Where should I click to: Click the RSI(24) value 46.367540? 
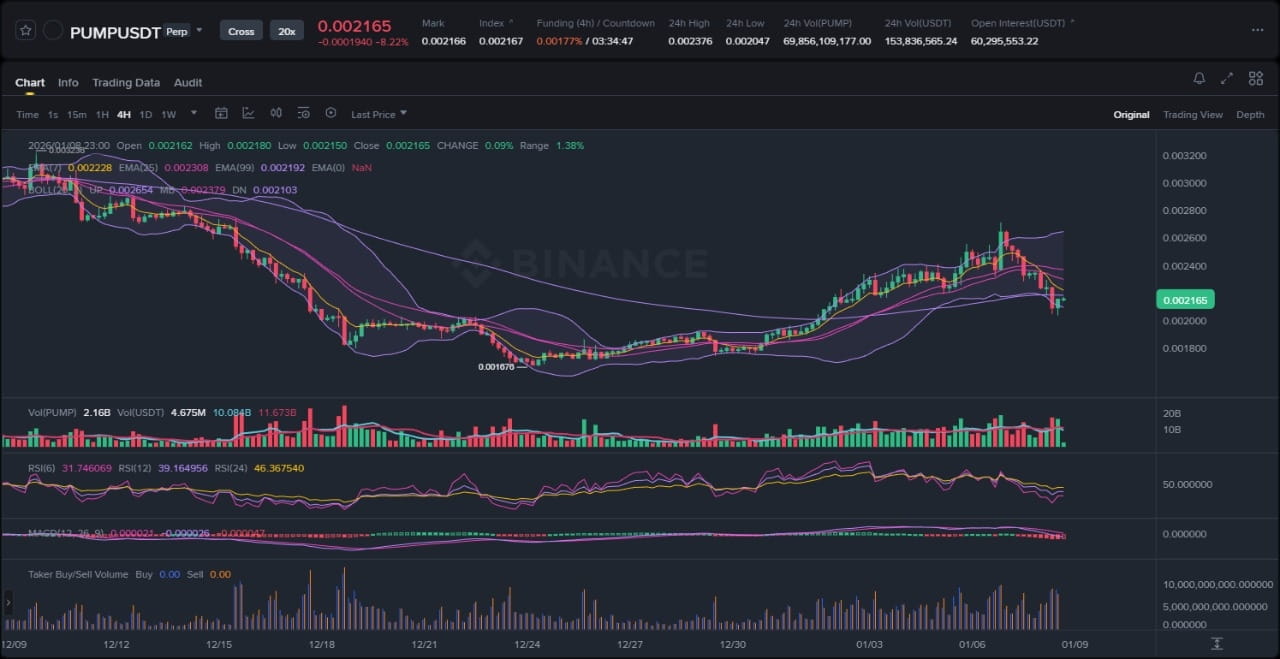(x=280, y=467)
